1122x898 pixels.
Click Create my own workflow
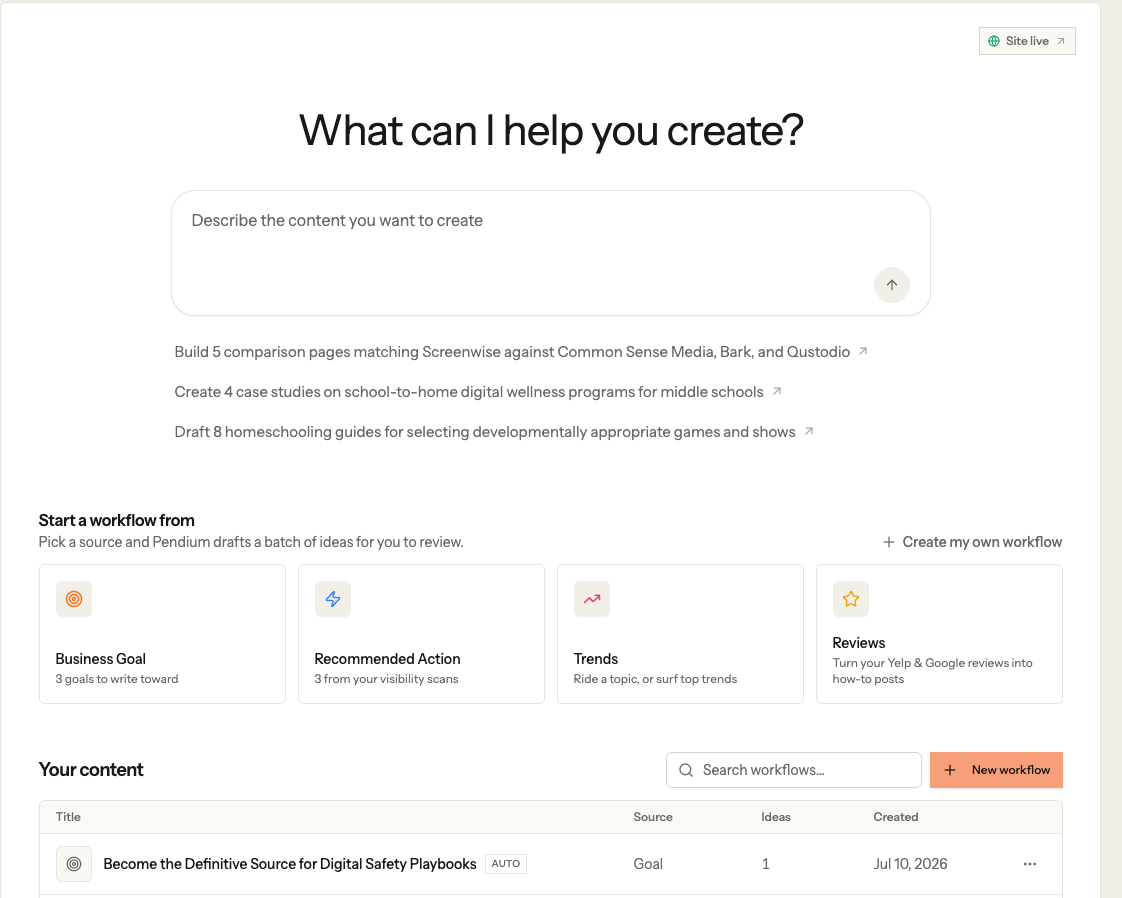point(972,542)
